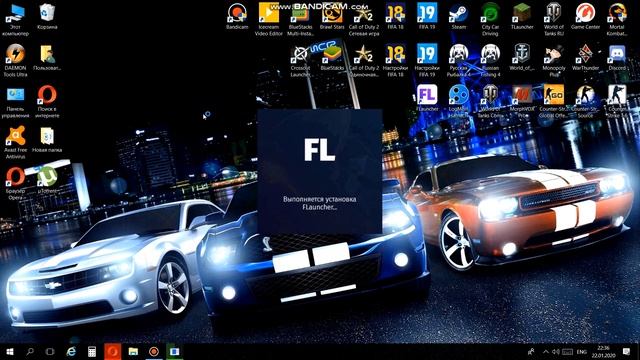Open the touch keyboard tray icon

click(x=567, y=351)
